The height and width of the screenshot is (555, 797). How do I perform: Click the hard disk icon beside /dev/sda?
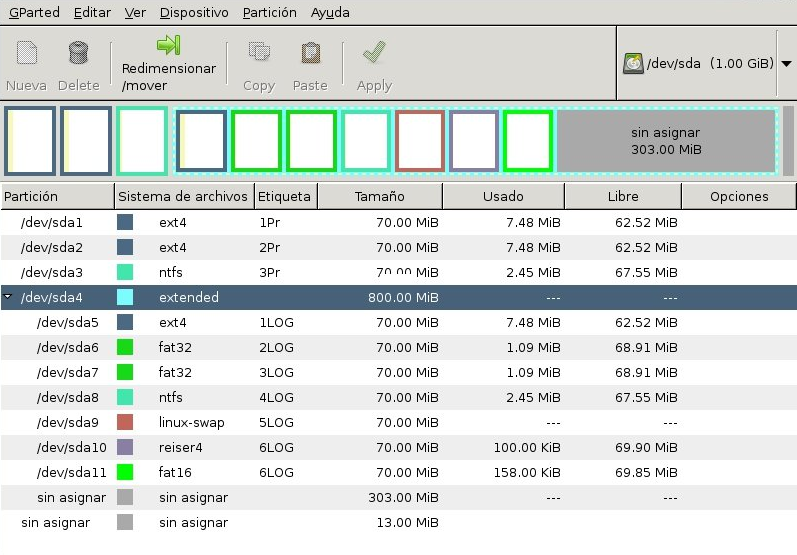[x=633, y=64]
